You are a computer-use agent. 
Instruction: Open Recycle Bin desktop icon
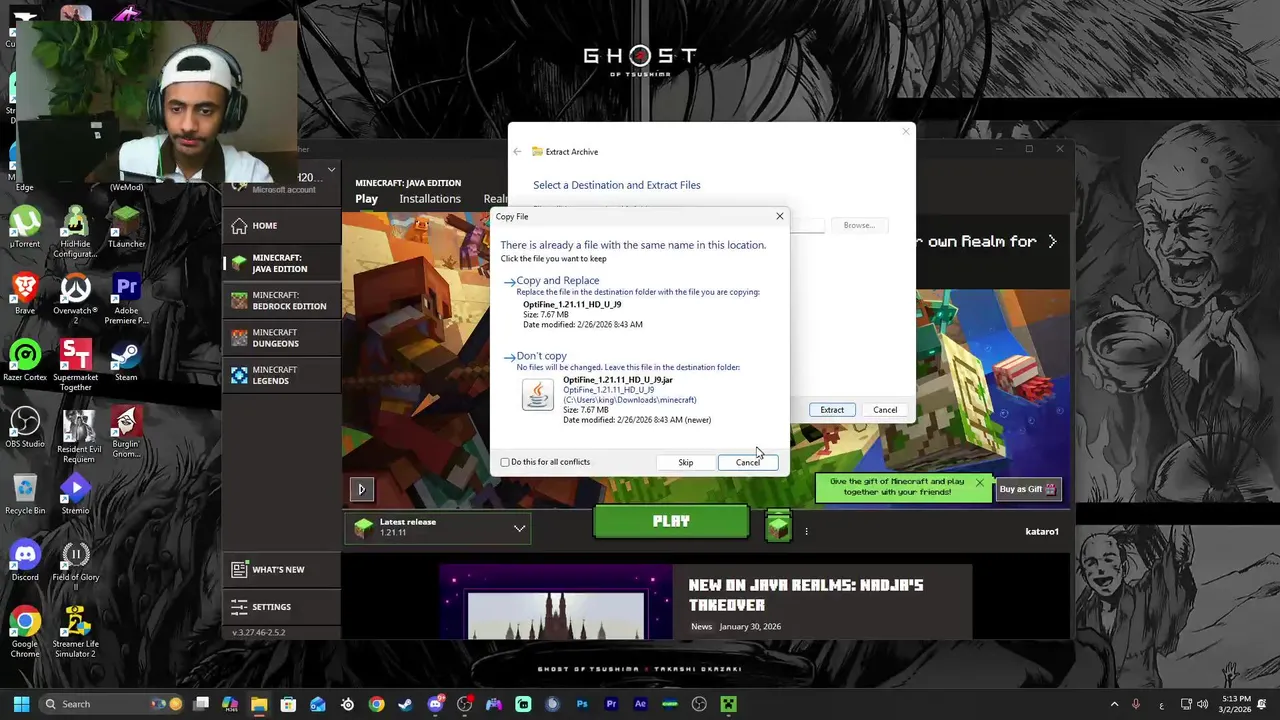point(25,494)
